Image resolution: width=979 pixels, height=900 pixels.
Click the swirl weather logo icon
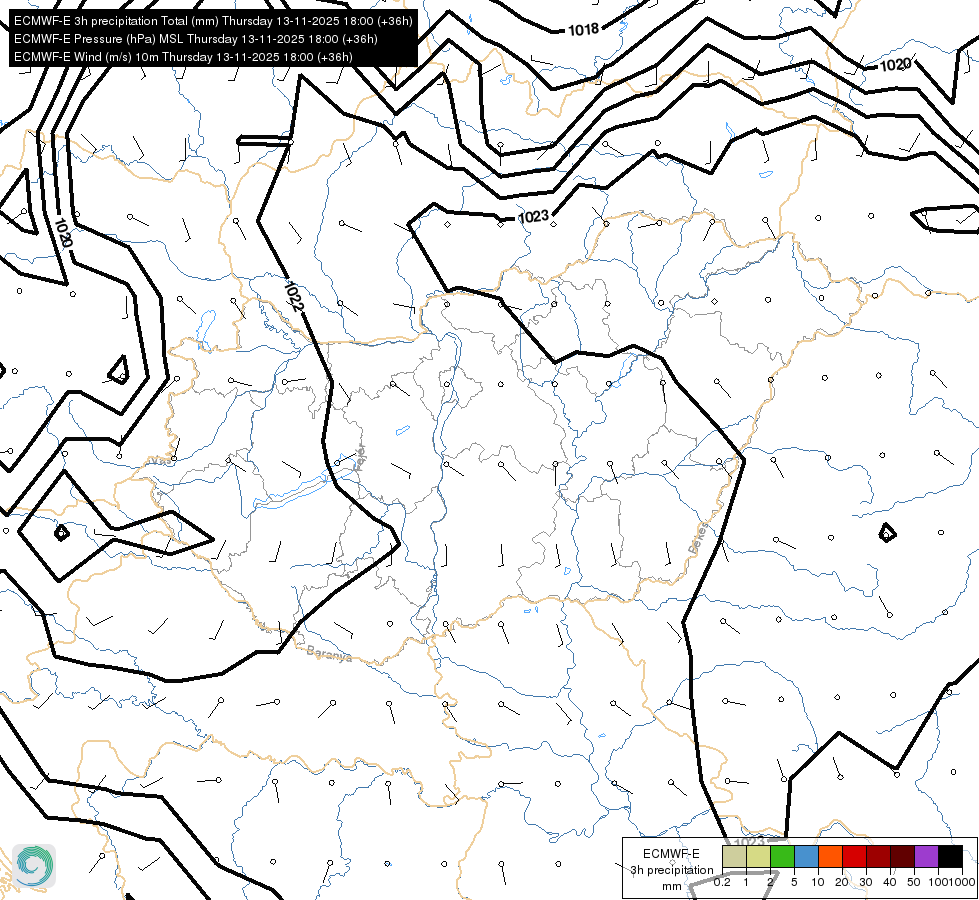pyautogui.click(x=34, y=866)
